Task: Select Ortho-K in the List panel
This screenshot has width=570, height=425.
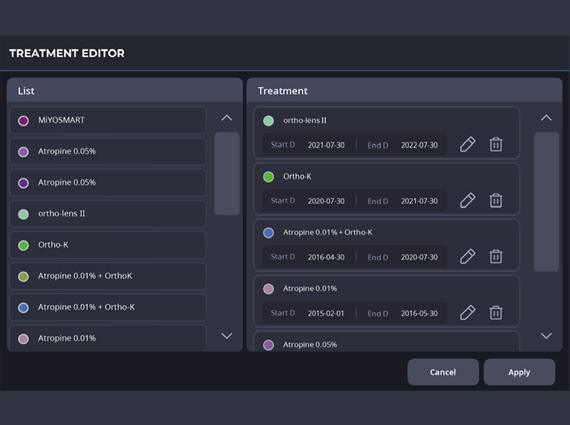Action: [108, 245]
